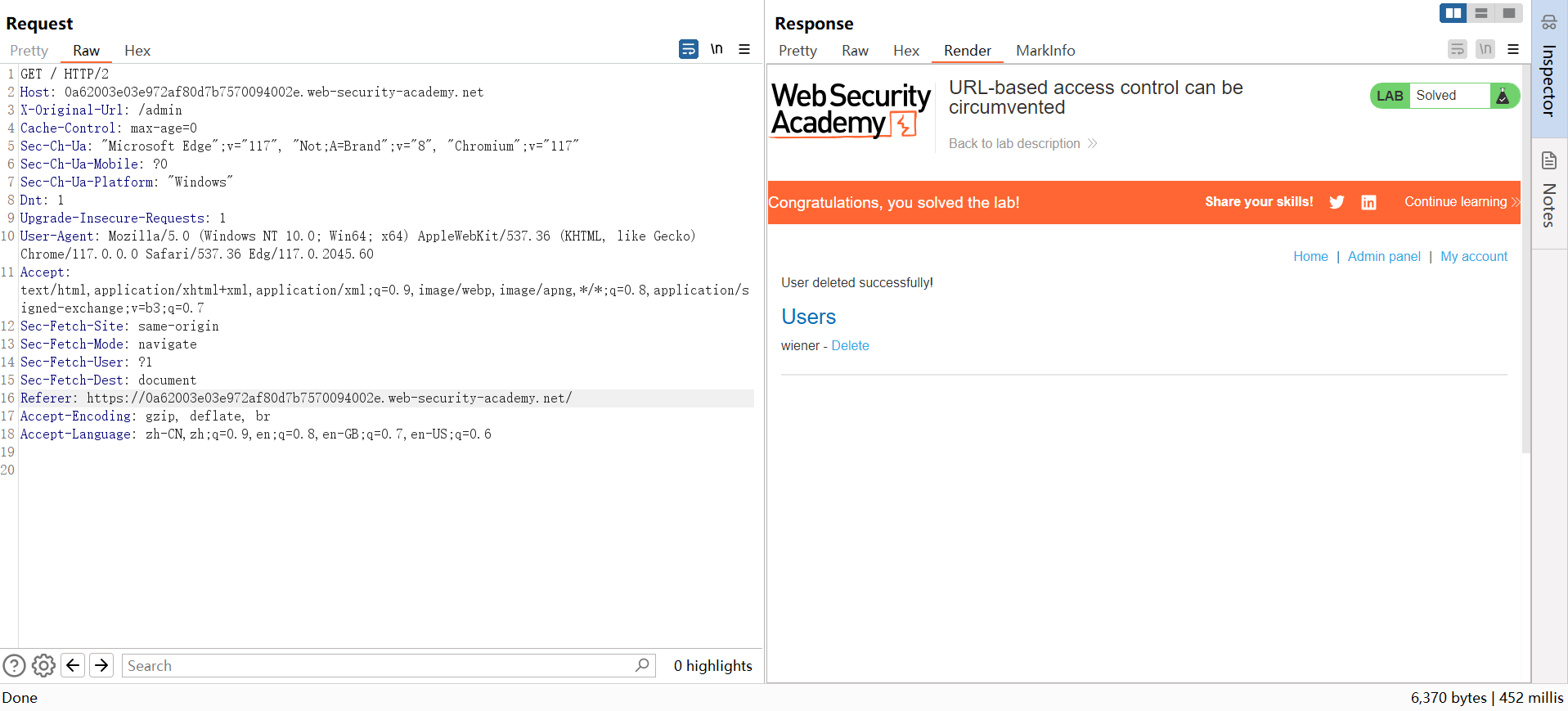The image size is (1568, 711).
Task: Click the Sec-Fetch-Mode header line
Action: (x=108, y=344)
